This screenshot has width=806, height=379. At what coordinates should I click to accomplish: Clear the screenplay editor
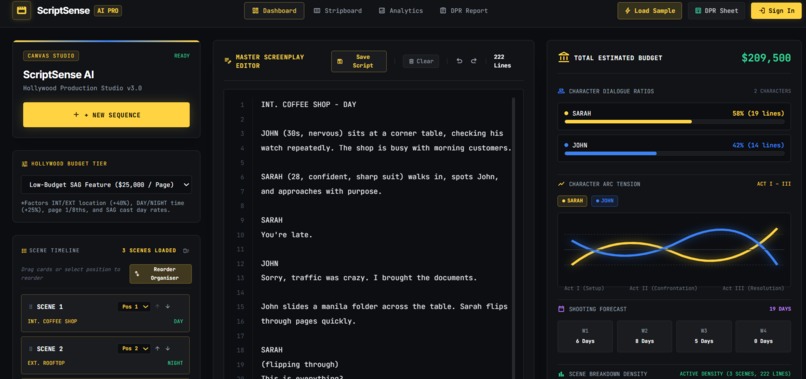421,61
